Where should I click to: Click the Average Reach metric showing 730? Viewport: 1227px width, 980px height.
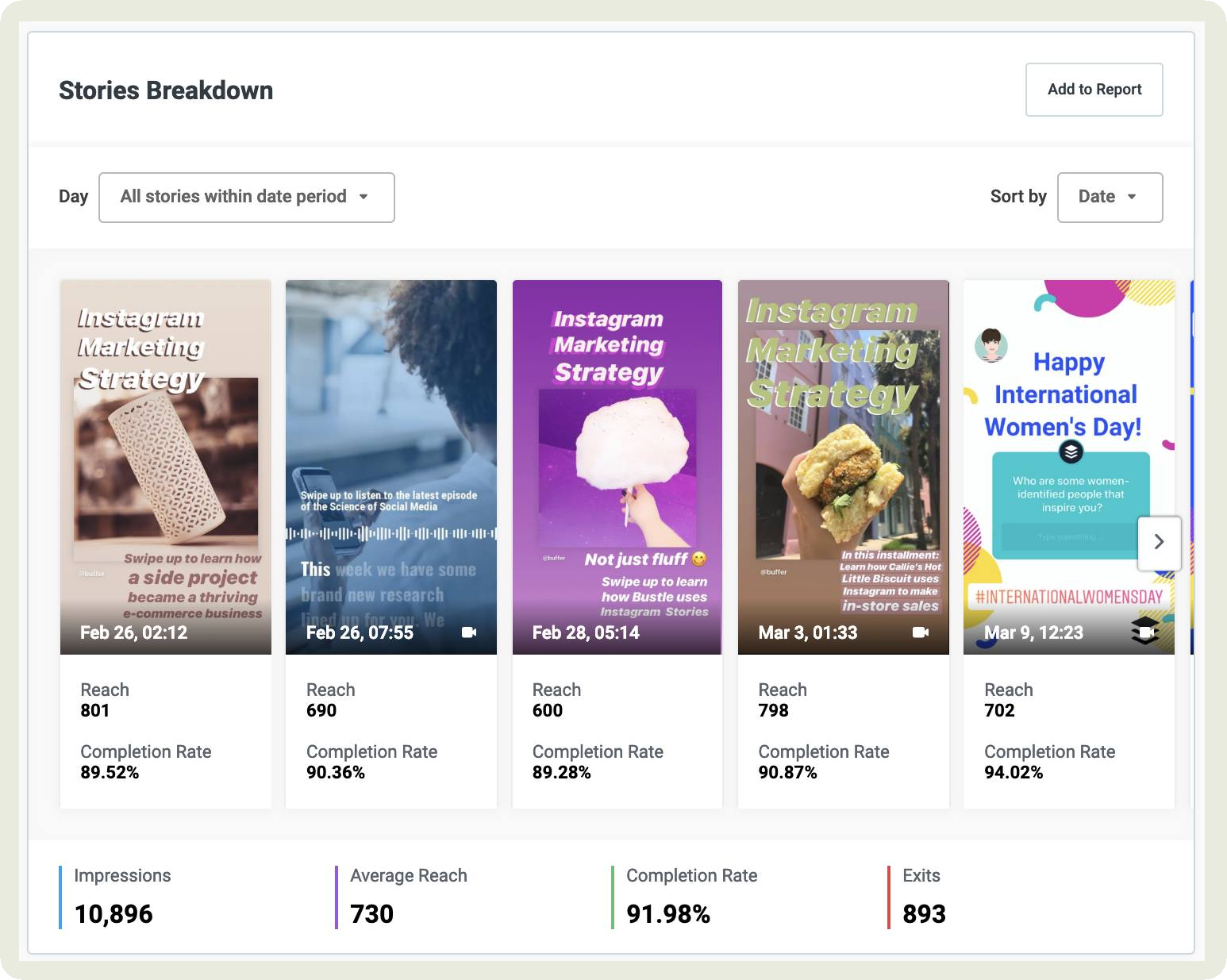[371, 913]
